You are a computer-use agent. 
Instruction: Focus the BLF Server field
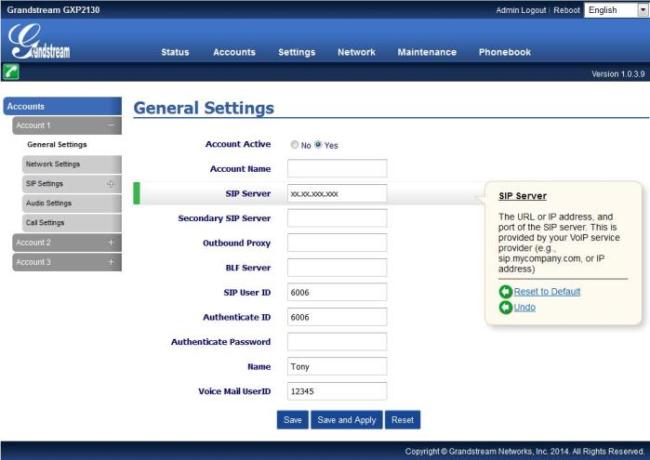pyautogui.click(x=337, y=268)
